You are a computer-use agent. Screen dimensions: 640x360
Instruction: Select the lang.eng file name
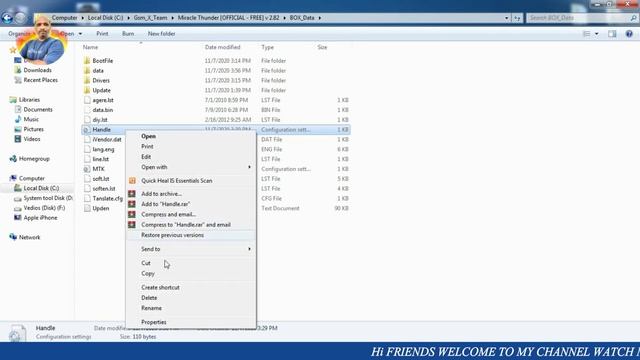click(x=103, y=149)
